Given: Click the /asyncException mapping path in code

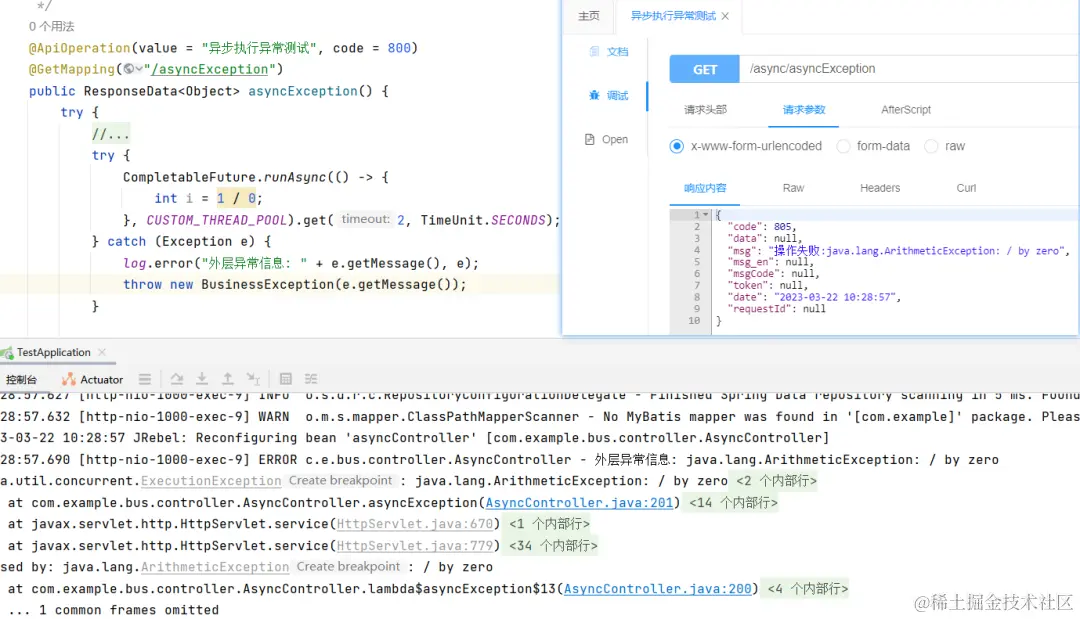Looking at the screenshot, I should 209,69.
